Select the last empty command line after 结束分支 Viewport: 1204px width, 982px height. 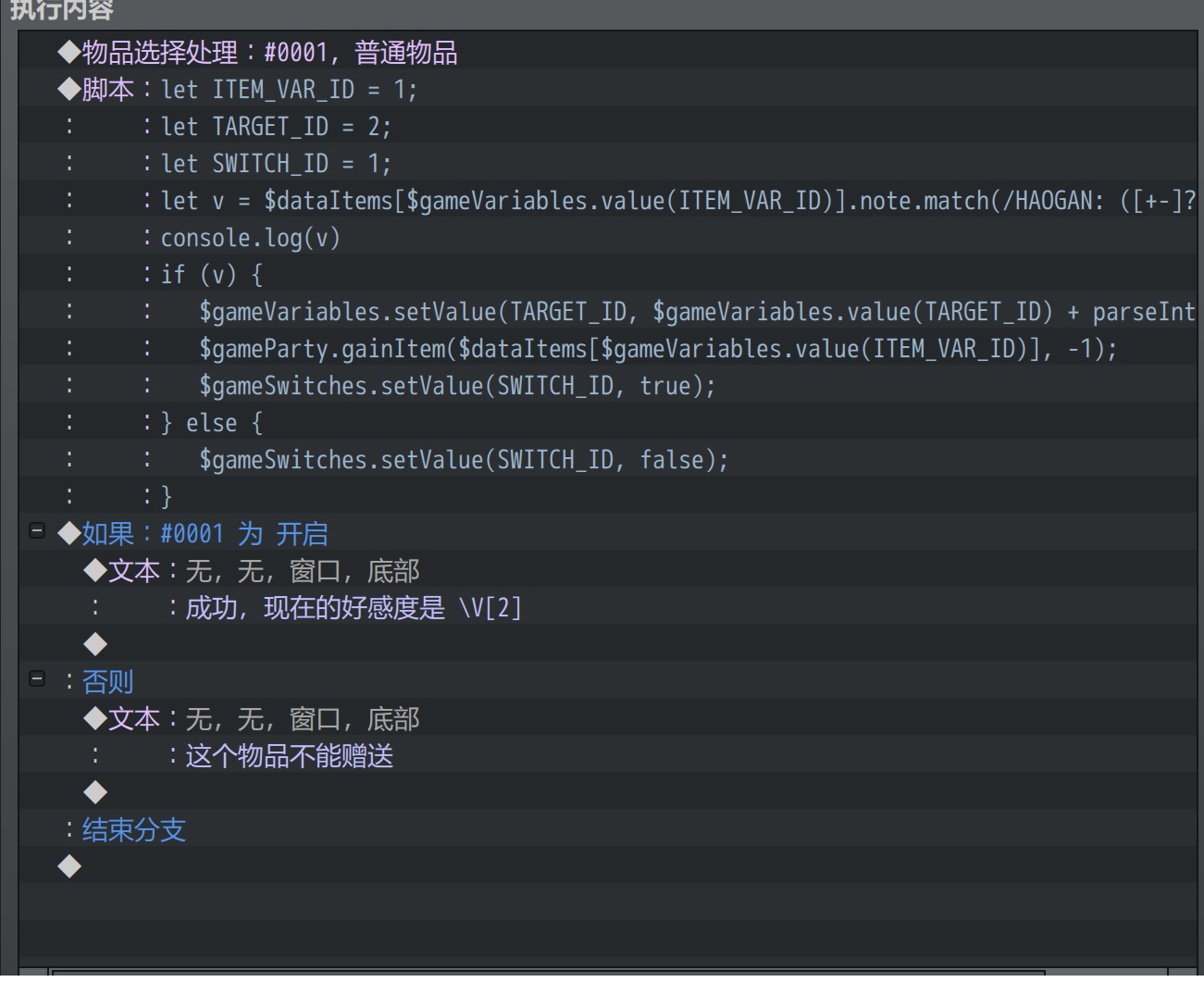tap(608, 865)
